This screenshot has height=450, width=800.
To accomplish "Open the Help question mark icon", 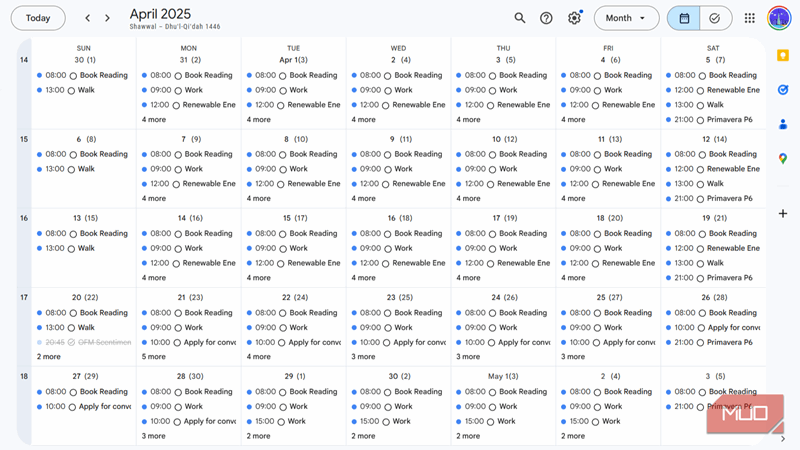I will point(546,18).
